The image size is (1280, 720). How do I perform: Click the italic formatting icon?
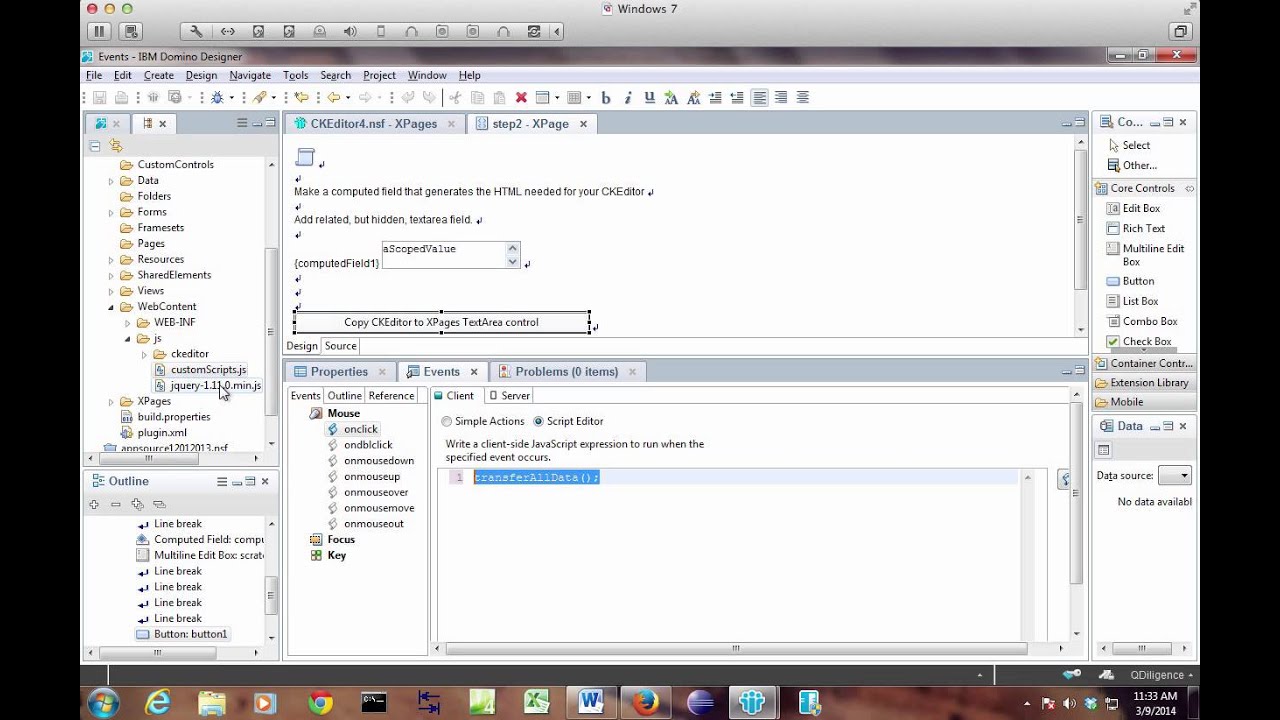628,97
